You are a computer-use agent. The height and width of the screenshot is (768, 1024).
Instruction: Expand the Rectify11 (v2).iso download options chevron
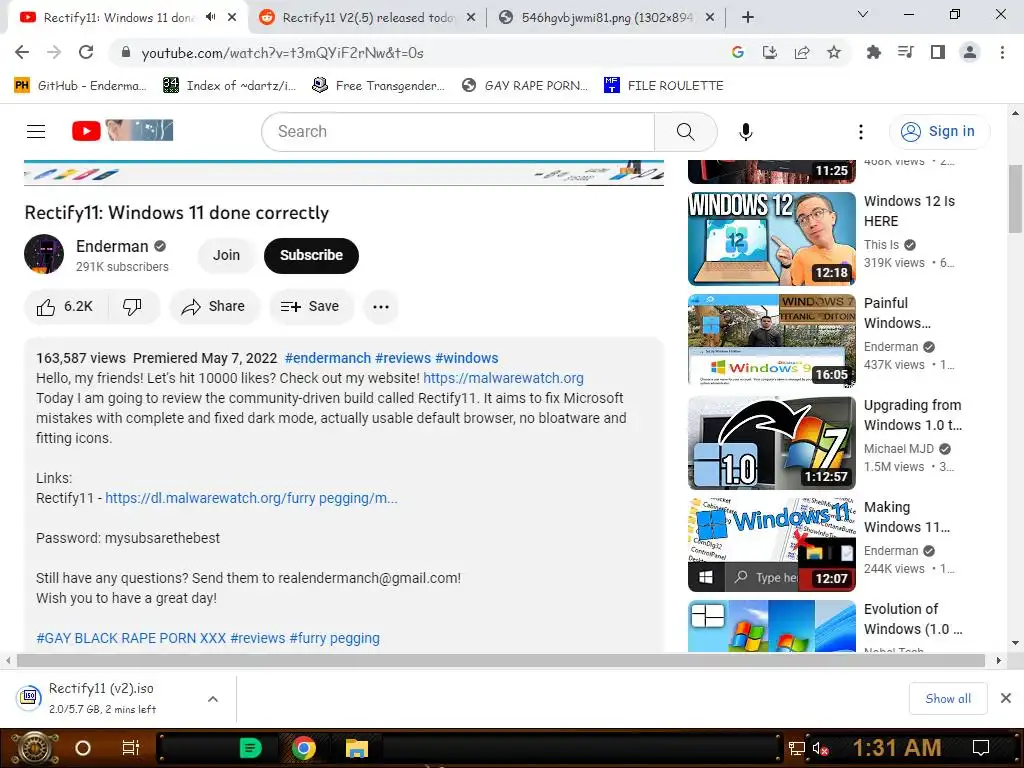[x=213, y=699]
